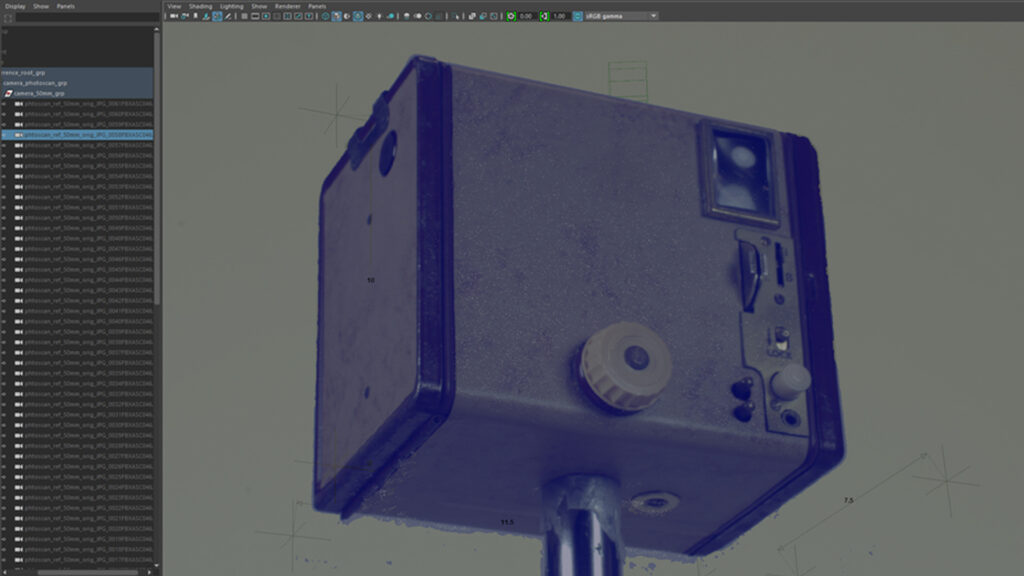Select the highlighted photoscan 0058 camera item

(85, 134)
